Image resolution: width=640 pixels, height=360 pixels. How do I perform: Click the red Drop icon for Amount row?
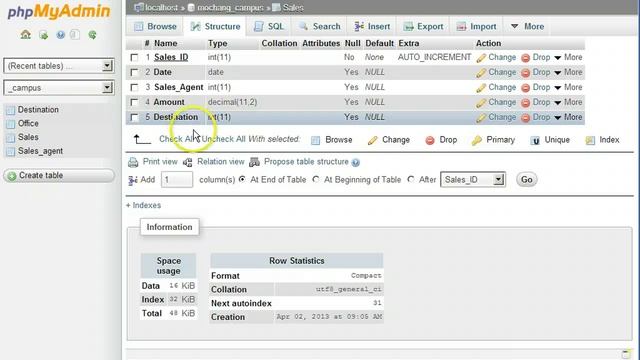pos(526,102)
